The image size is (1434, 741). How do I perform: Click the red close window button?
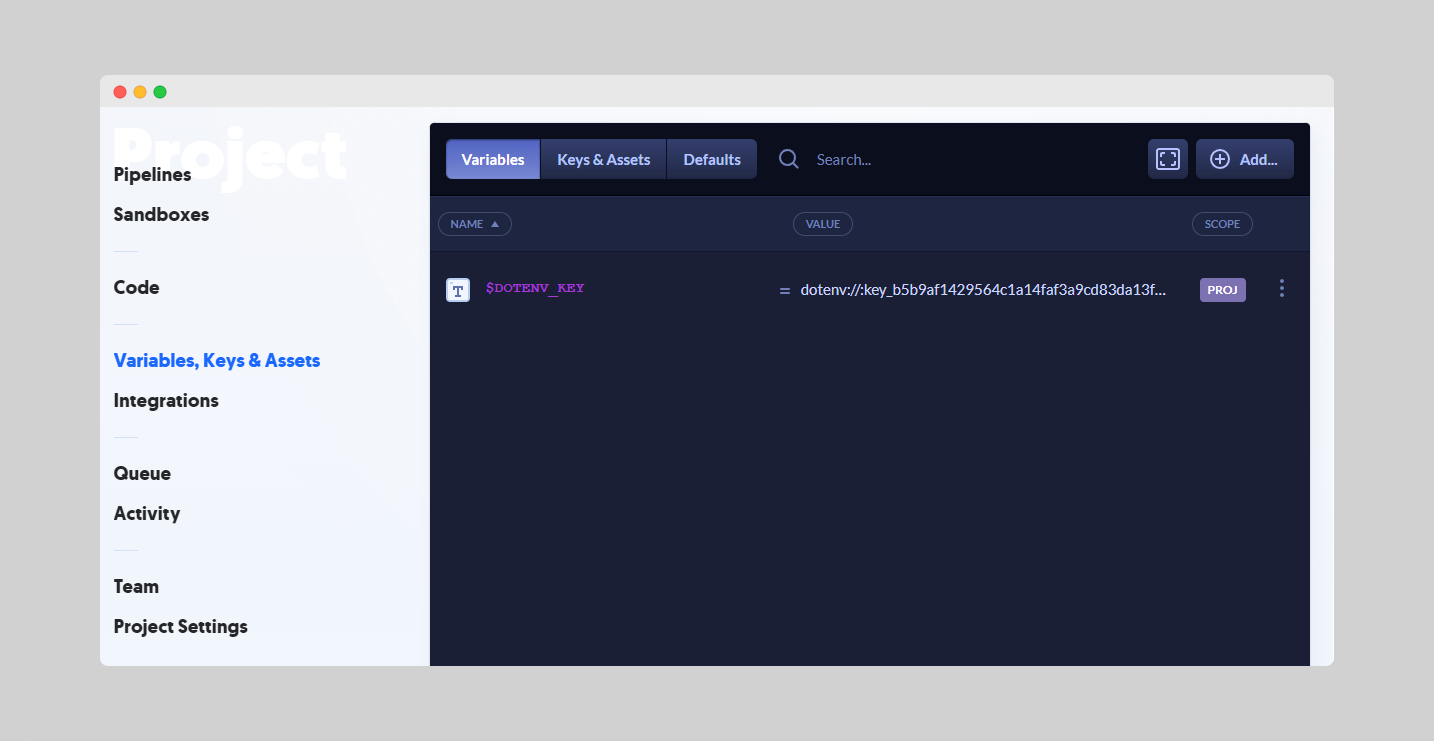click(120, 92)
